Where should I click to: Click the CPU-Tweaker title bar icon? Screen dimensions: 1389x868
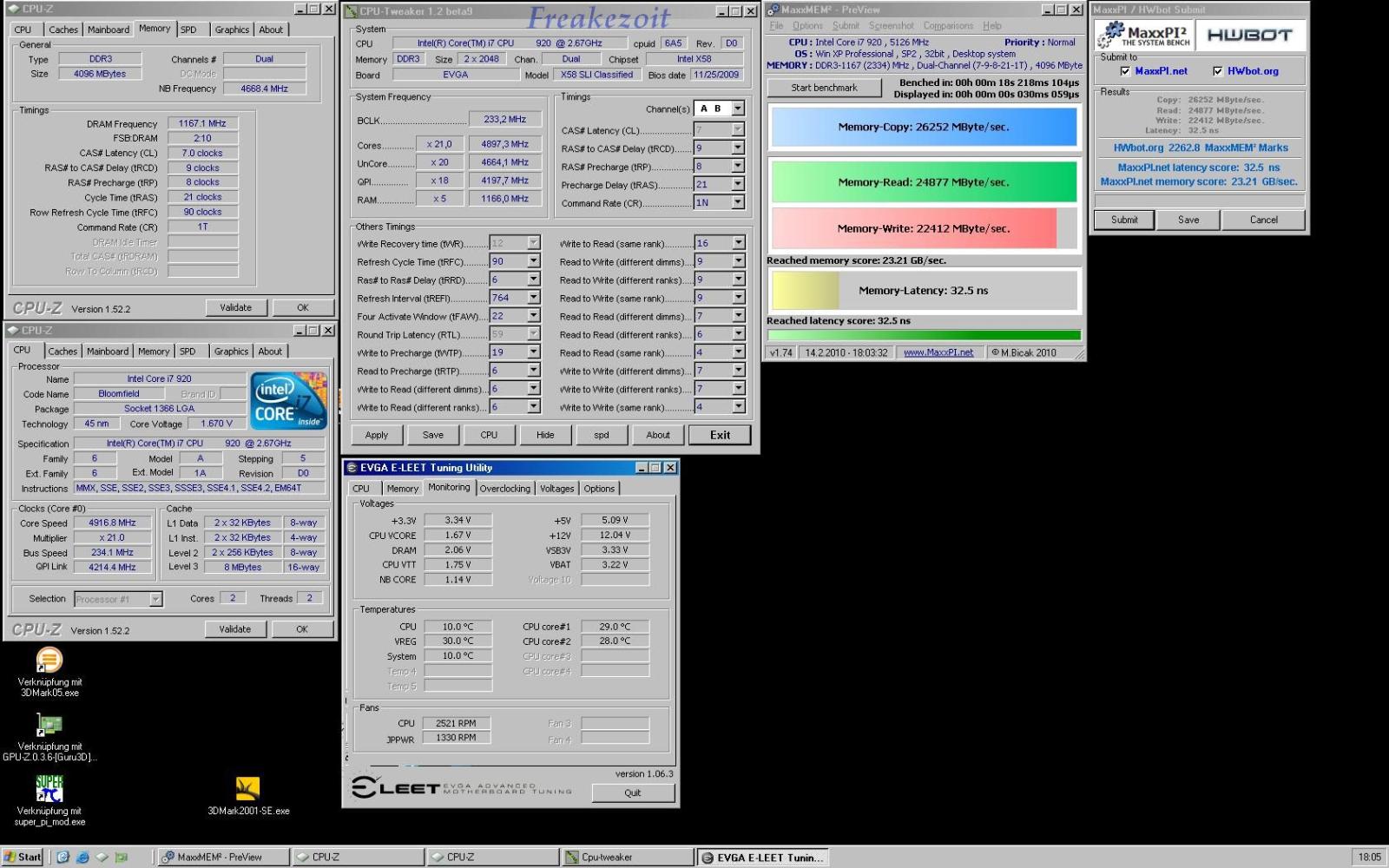click(x=352, y=11)
